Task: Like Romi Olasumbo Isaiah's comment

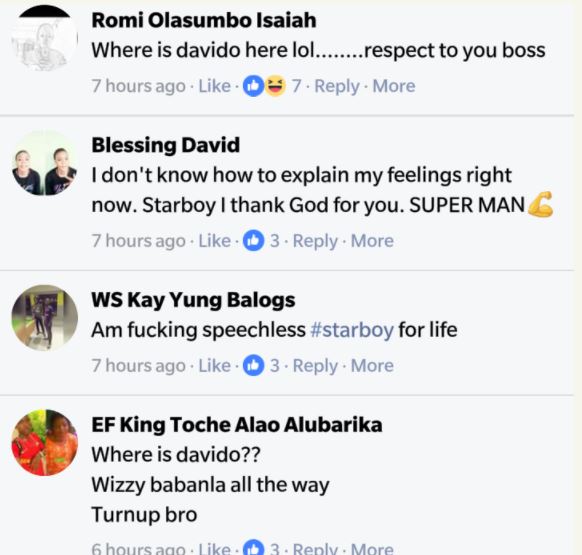Action: tap(215, 86)
